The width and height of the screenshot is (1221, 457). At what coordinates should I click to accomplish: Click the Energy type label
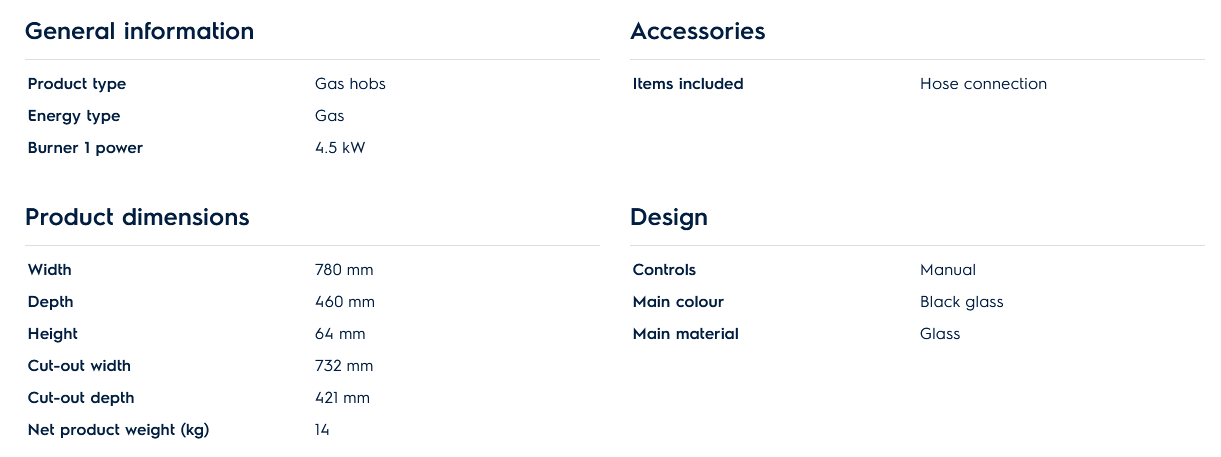click(x=74, y=116)
